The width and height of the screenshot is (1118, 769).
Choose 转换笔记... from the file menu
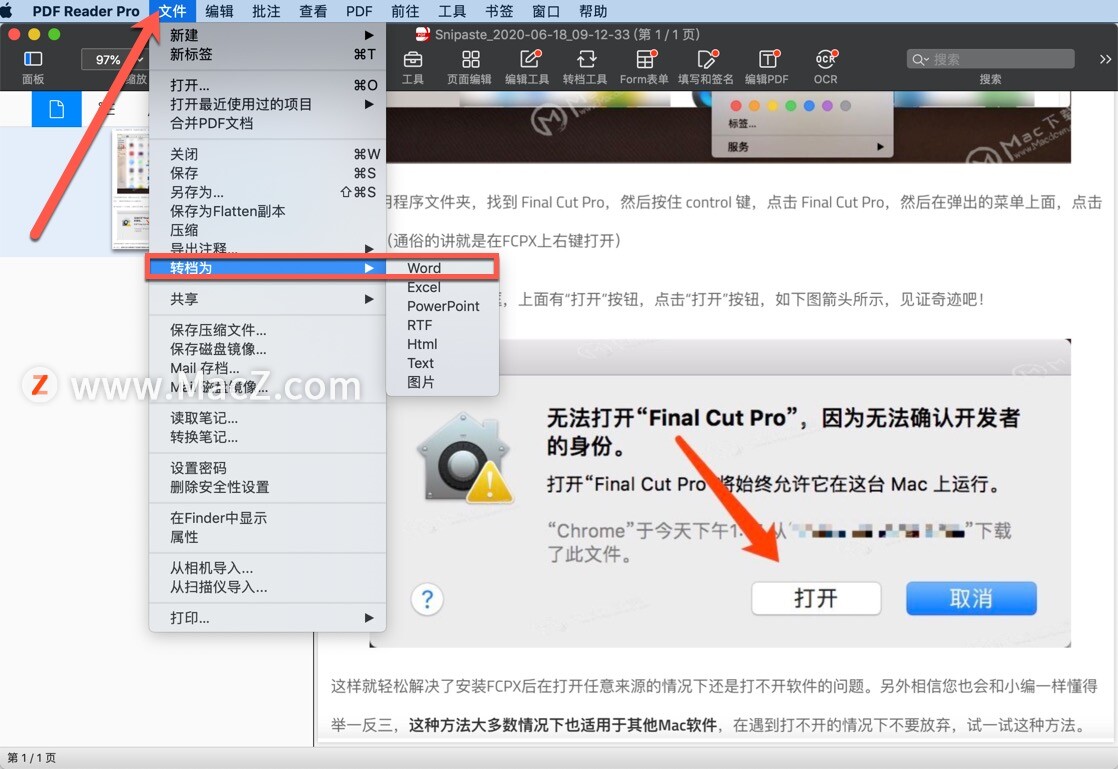pos(267,437)
